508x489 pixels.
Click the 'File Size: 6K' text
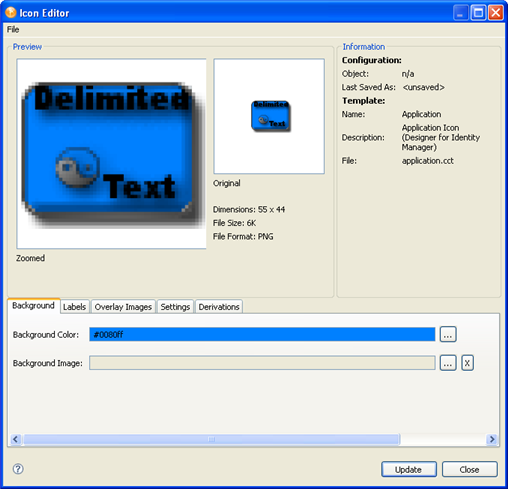tap(234, 223)
